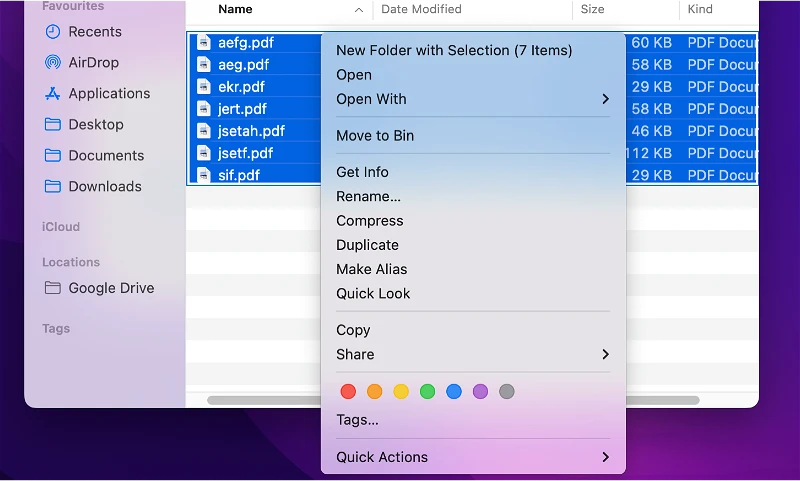Select the file name jsetah.pdf
The height and width of the screenshot is (481, 800).
pos(251,131)
